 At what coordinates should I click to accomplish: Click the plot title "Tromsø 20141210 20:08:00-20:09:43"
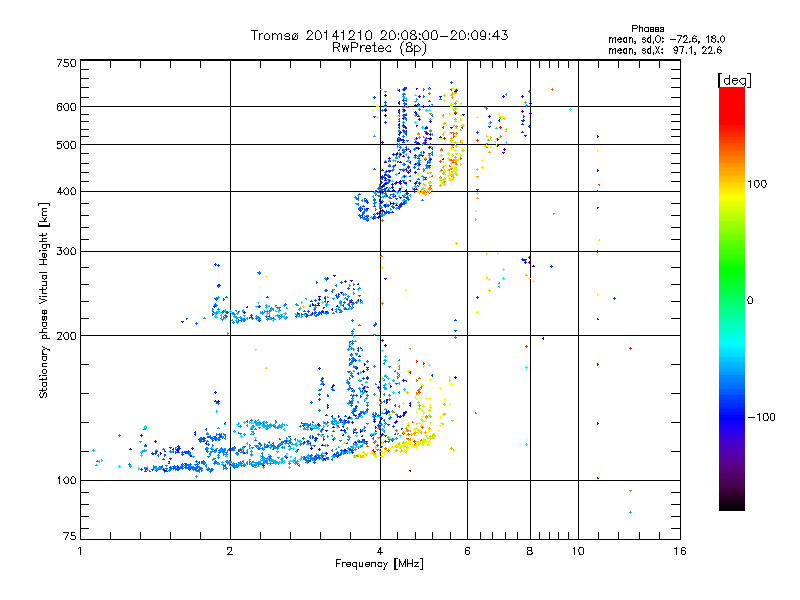(x=379, y=35)
